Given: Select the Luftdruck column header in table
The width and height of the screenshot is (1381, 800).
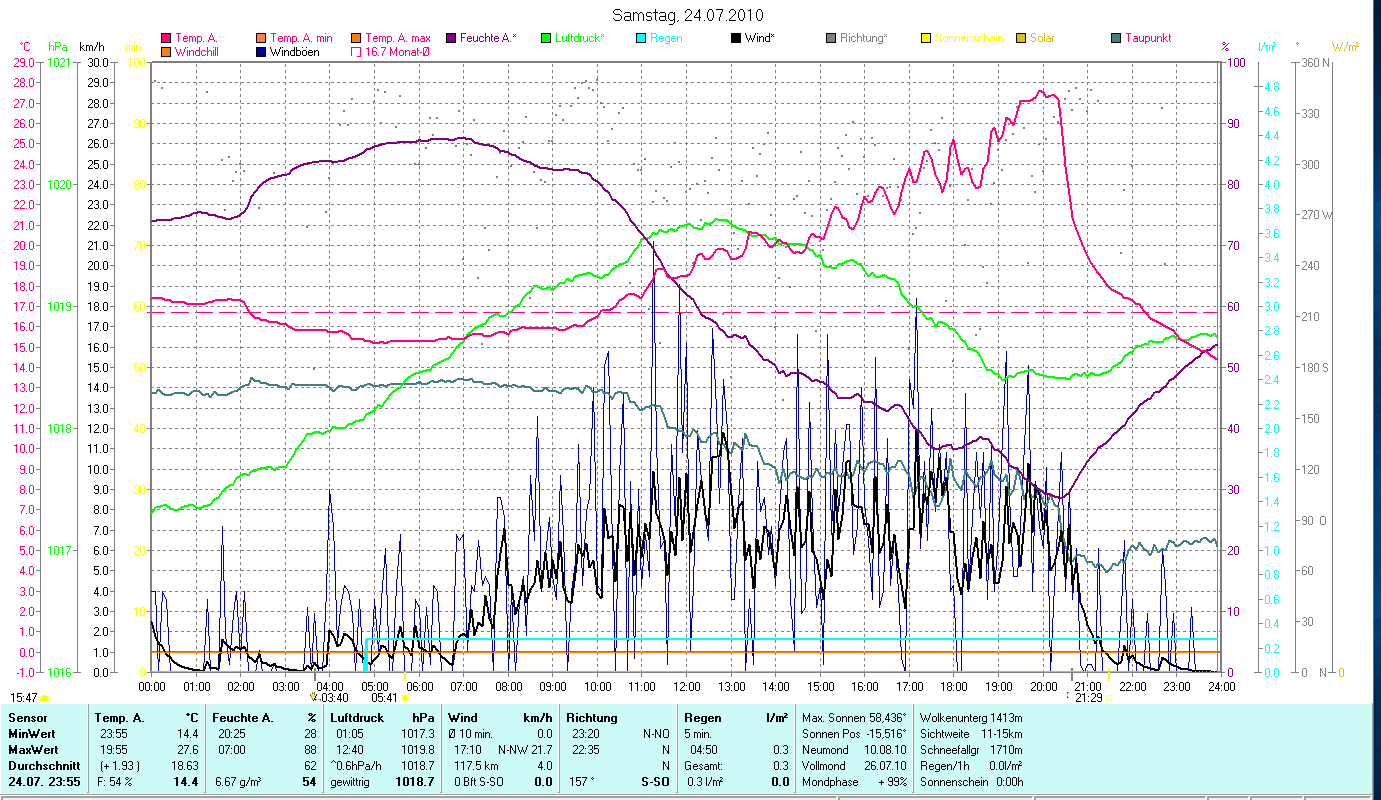Looking at the screenshot, I should [357, 717].
